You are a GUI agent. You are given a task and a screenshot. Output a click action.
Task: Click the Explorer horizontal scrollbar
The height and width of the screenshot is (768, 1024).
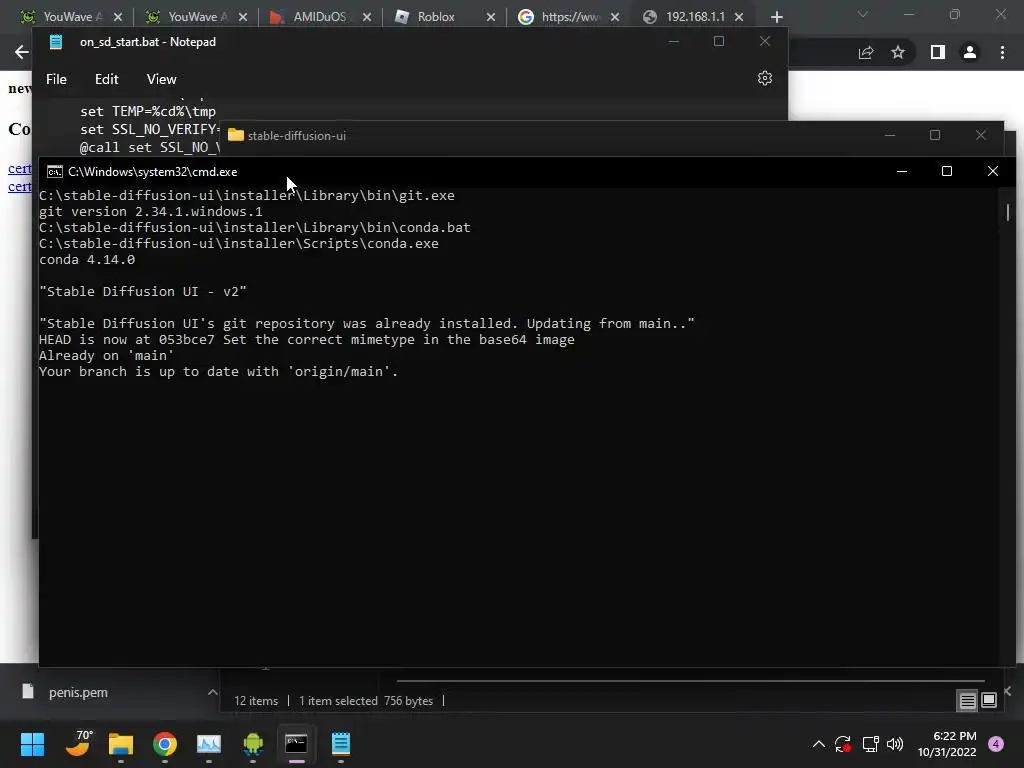click(690, 680)
